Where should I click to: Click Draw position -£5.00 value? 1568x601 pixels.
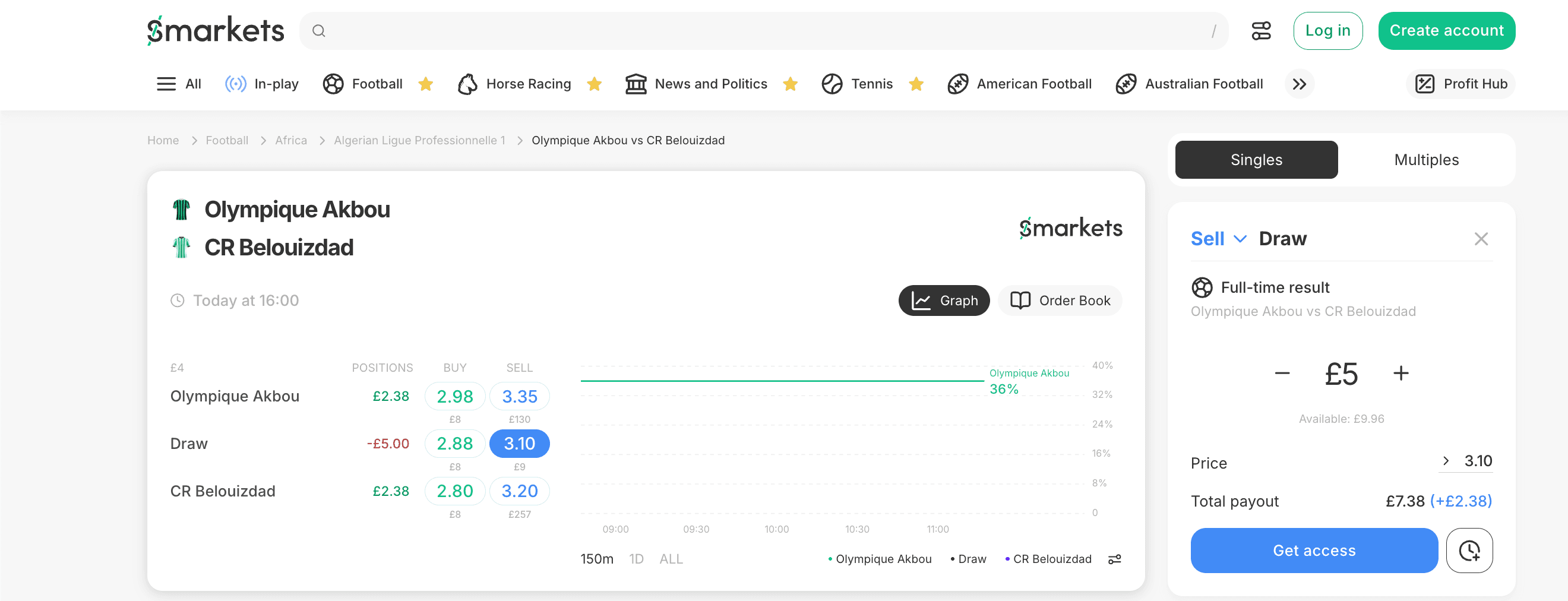388,444
